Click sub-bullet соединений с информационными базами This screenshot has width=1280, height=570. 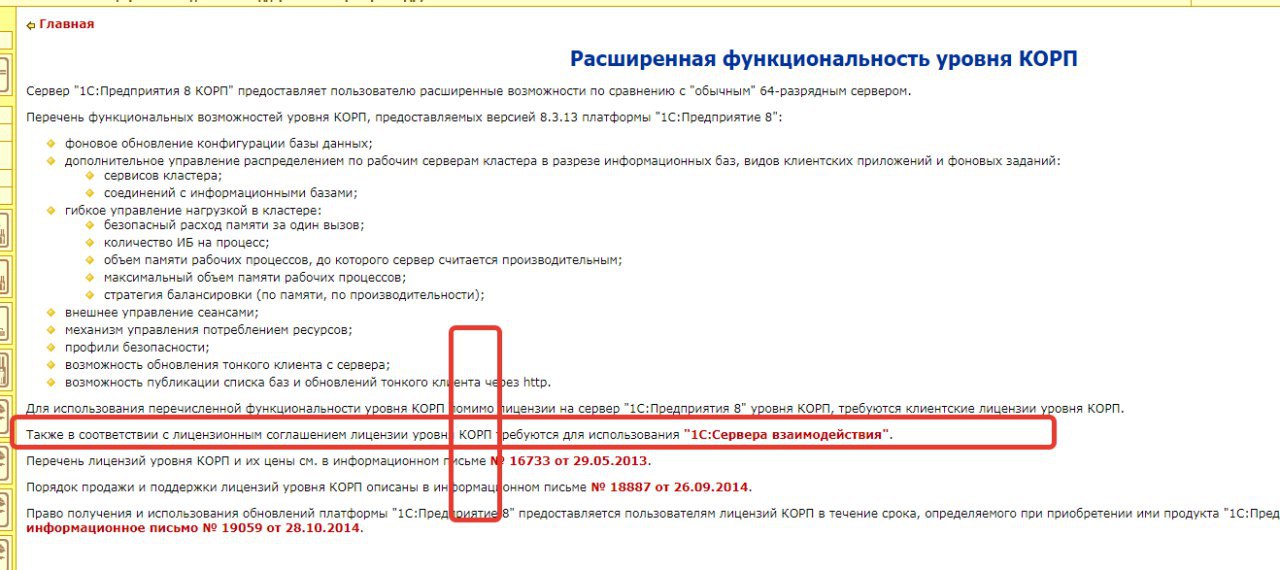(x=231, y=192)
